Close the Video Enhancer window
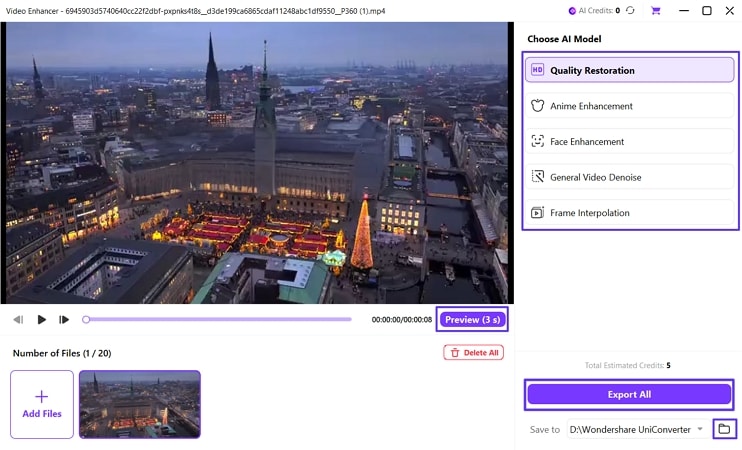The width and height of the screenshot is (742, 450). point(730,10)
